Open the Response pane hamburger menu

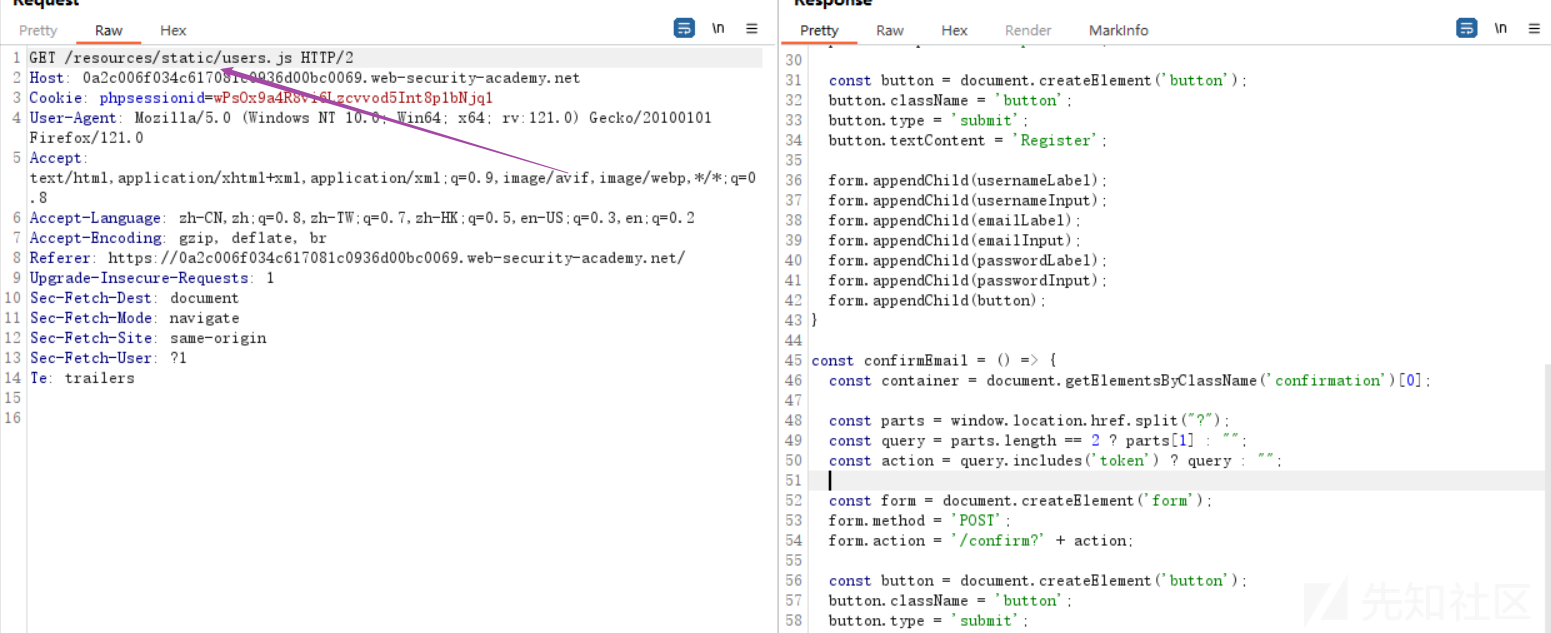click(x=1535, y=29)
